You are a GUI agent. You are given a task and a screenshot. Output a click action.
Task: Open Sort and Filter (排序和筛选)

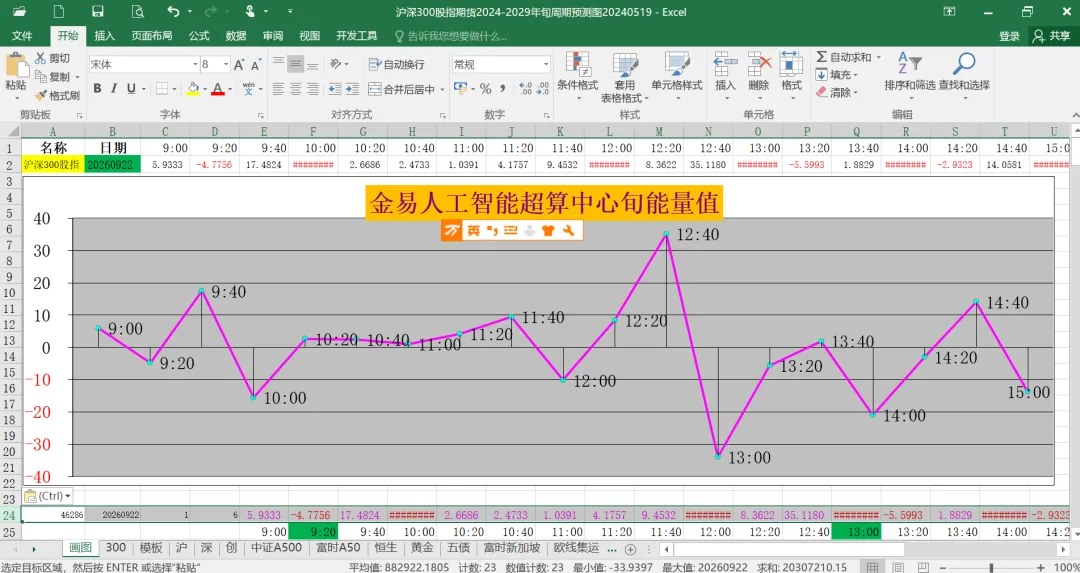click(x=910, y=76)
